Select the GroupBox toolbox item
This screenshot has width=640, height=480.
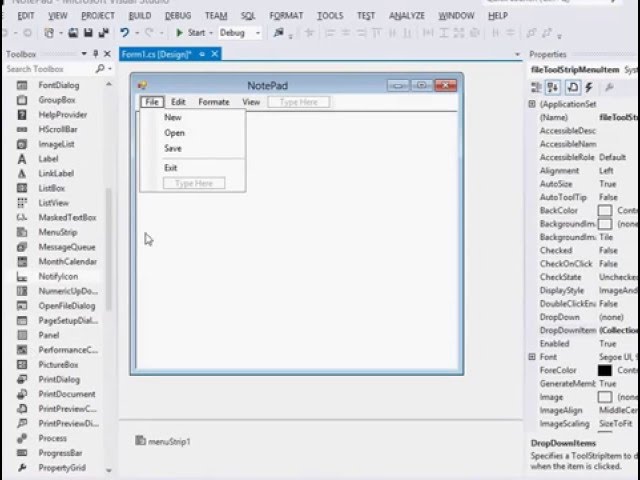point(53,100)
